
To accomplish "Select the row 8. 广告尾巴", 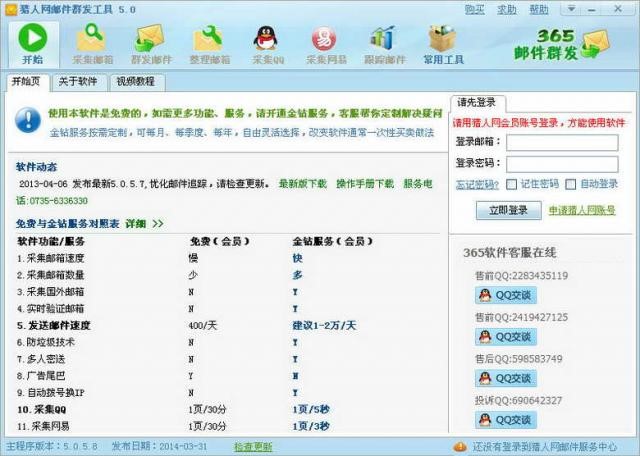I will 229,376.
